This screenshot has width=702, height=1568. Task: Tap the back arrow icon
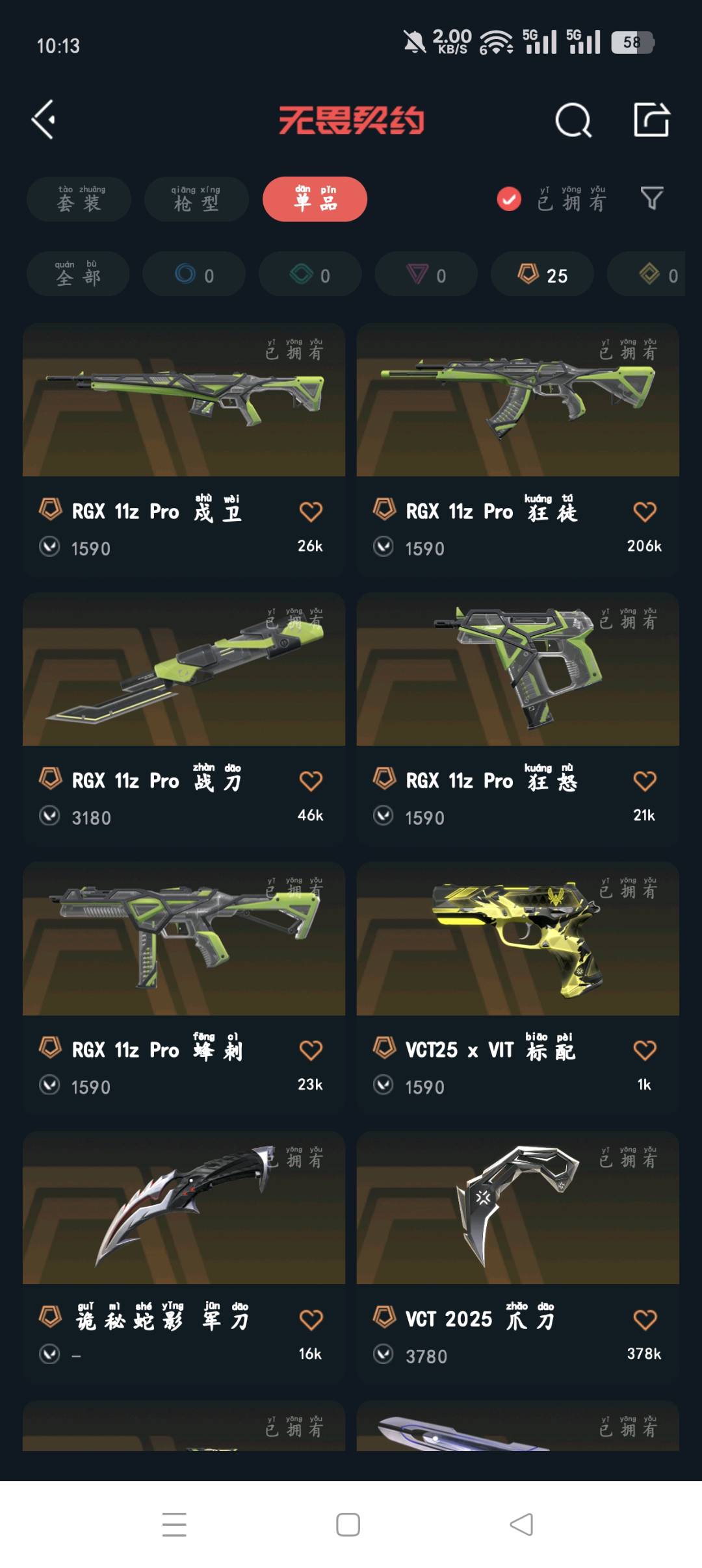tap(44, 120)
